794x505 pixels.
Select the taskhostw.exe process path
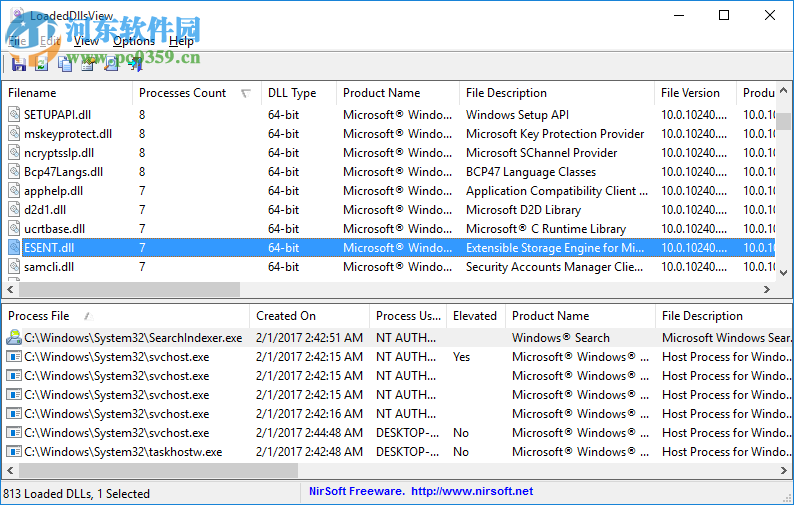click(x=123, y=451)
